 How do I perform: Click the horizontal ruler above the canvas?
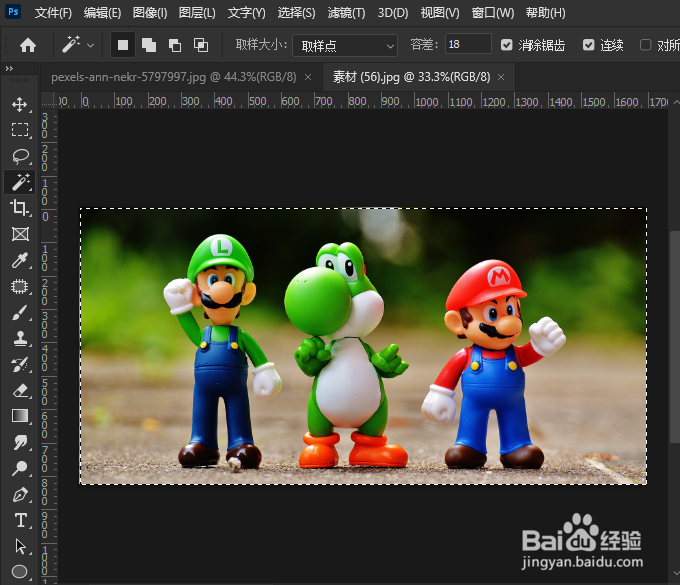click(x=362, y=101)
